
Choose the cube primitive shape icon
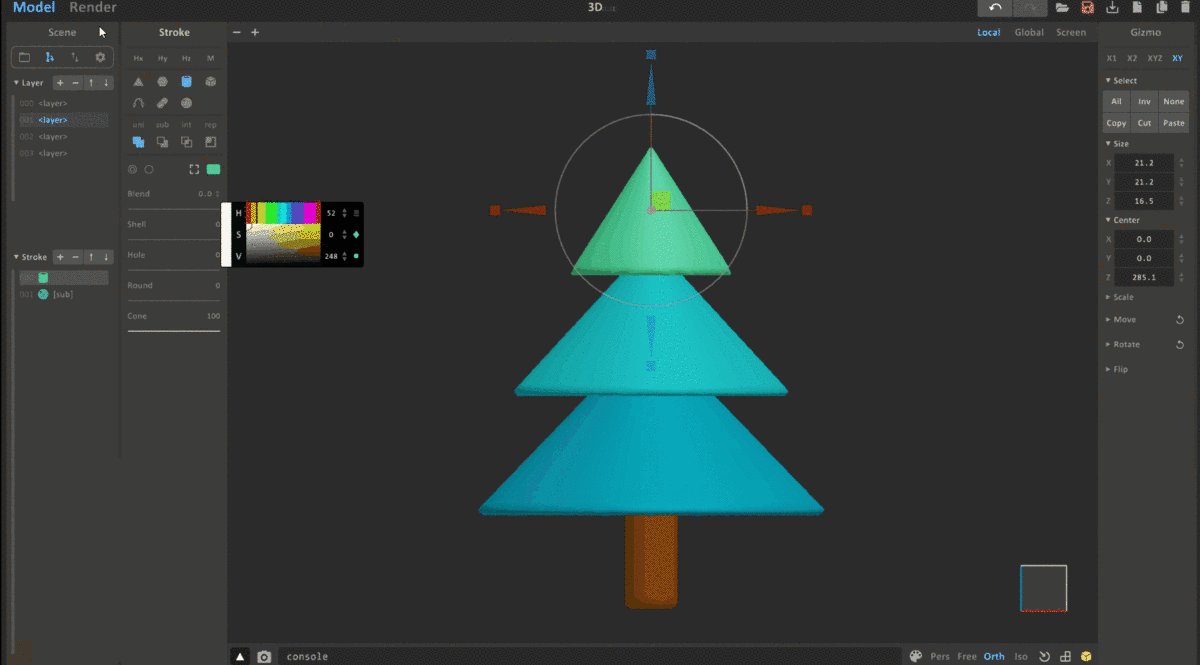pos(210,82)
